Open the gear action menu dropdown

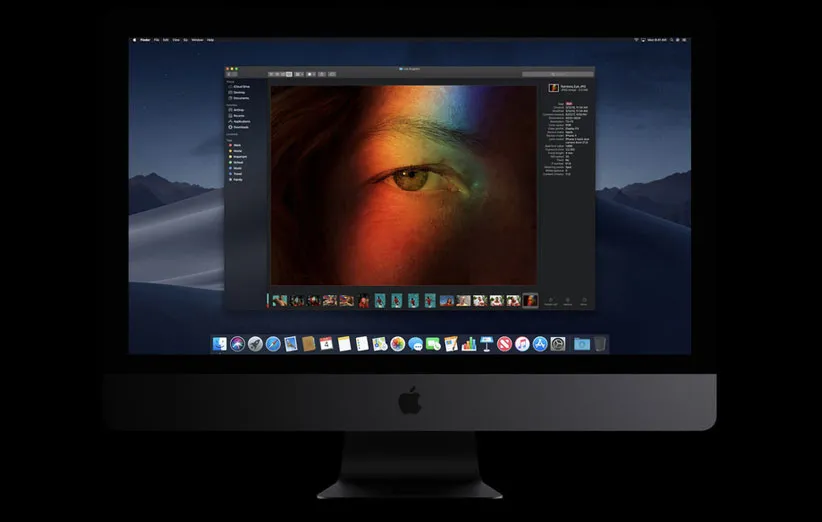pos(311,74)
